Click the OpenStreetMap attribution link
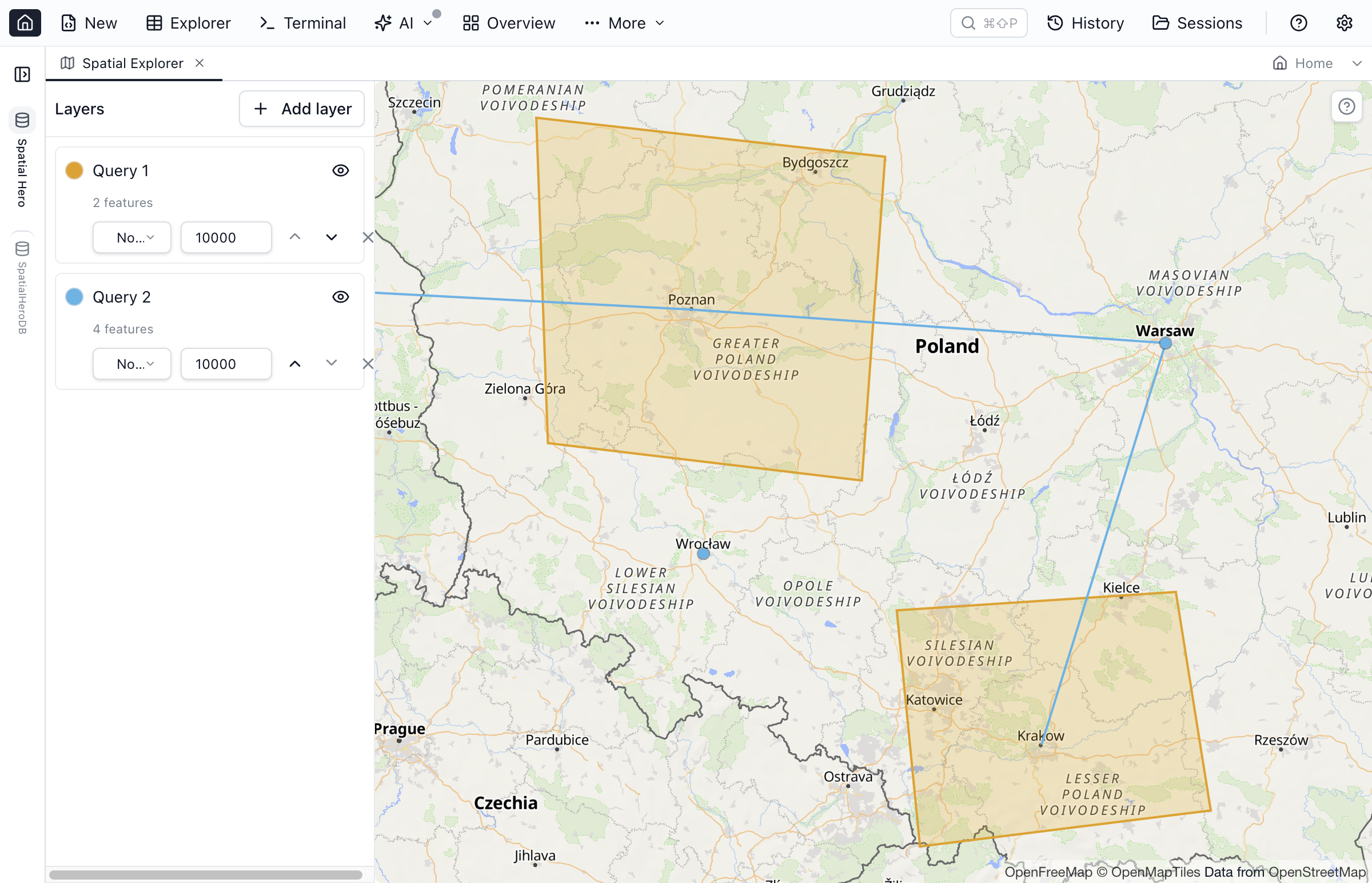The height and width of the screenshot is (883, 1372). (1317, 872)
